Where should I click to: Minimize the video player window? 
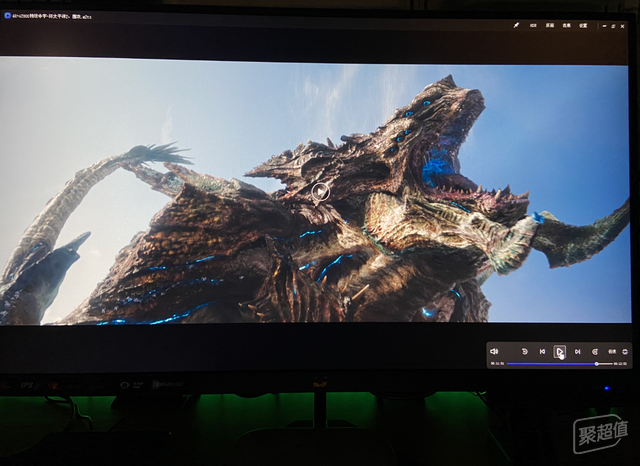point(604,26)
